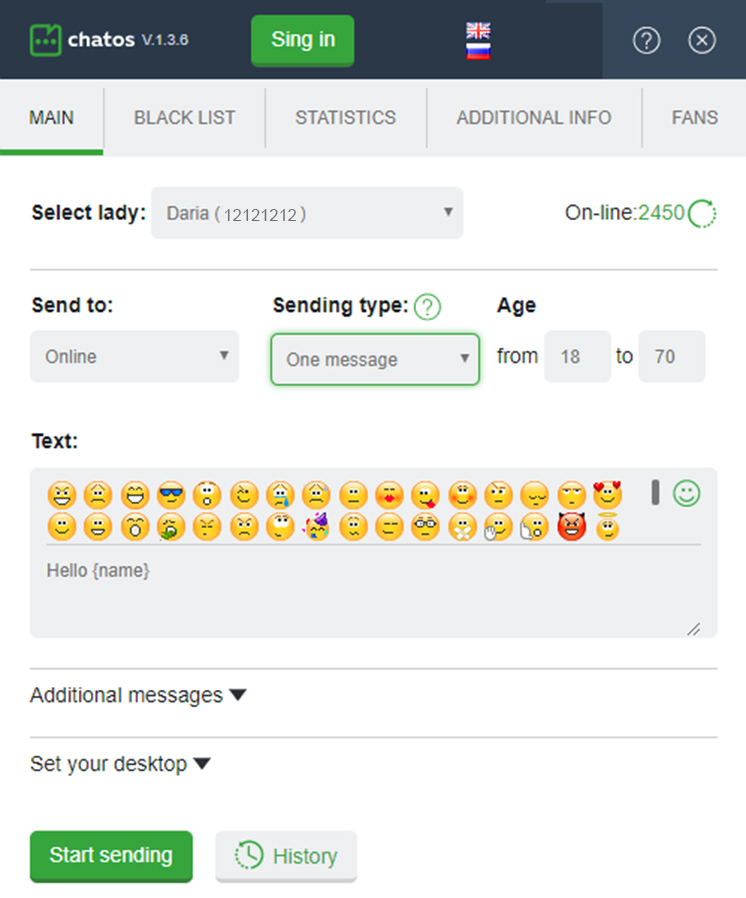This screenshot has height=898, width=746.
Task: Add the red devil emoji
Action: 571,527
